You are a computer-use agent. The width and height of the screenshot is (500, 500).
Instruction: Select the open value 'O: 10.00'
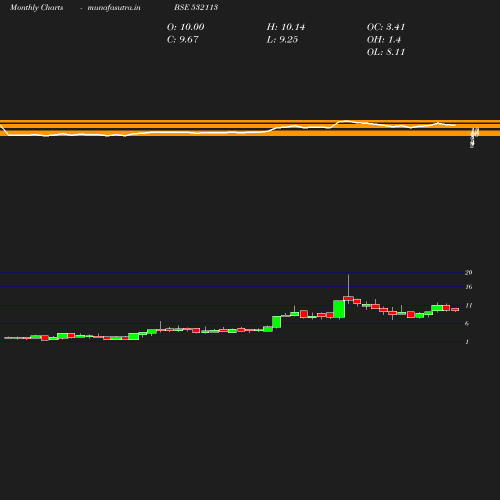185,27
